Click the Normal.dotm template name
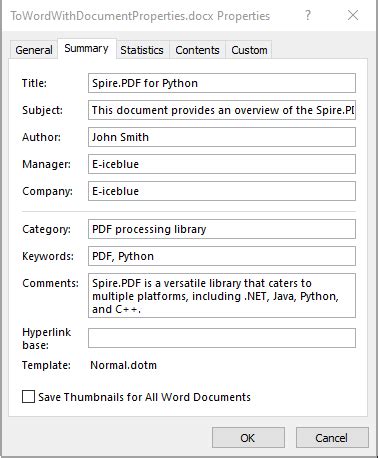 pos(123,365)
